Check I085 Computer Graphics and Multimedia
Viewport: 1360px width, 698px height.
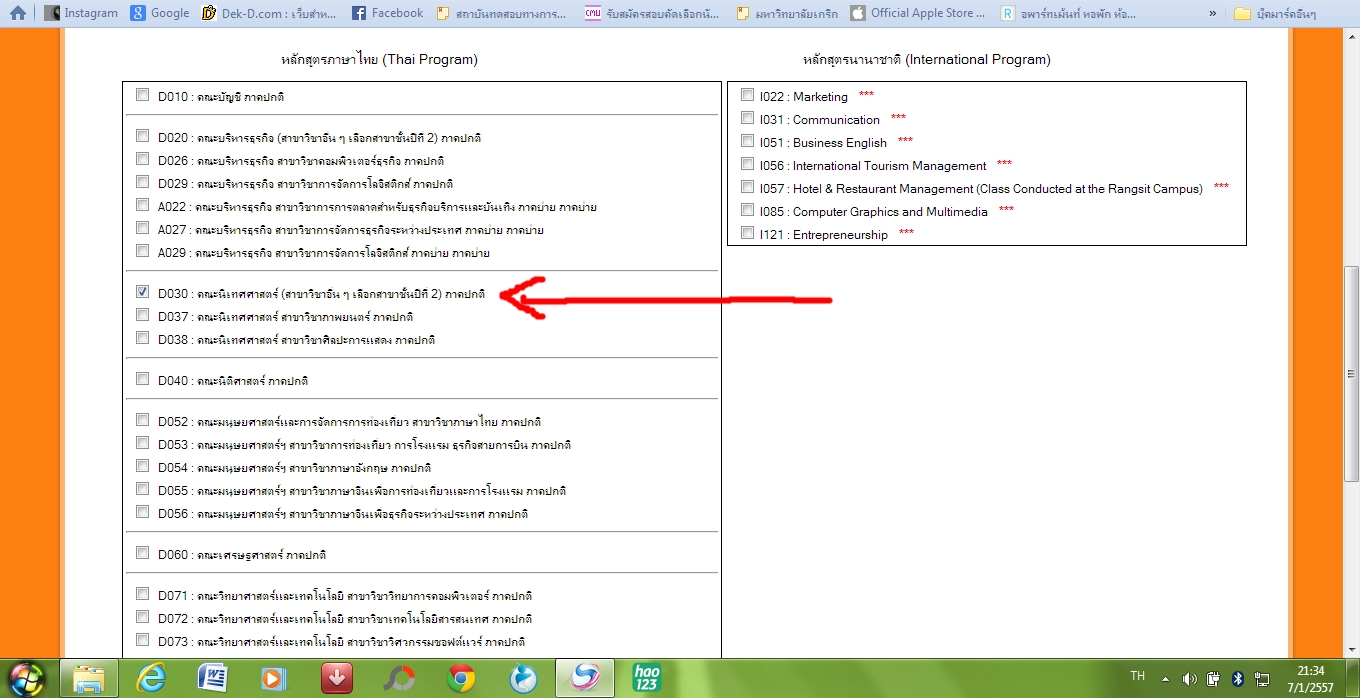tap(747, 210)
